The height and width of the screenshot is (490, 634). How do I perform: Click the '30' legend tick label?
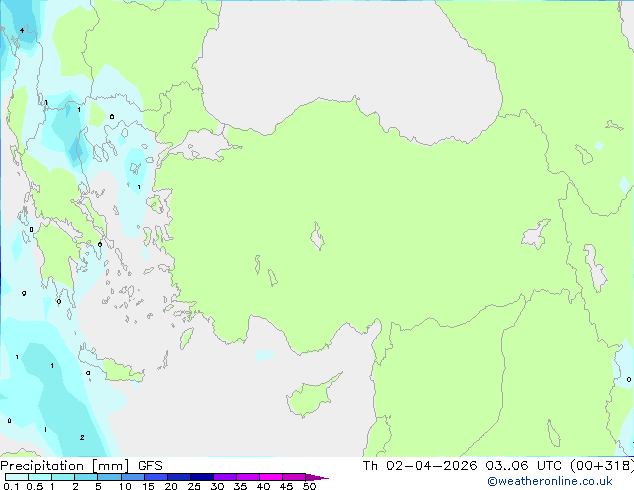point(217,486)
